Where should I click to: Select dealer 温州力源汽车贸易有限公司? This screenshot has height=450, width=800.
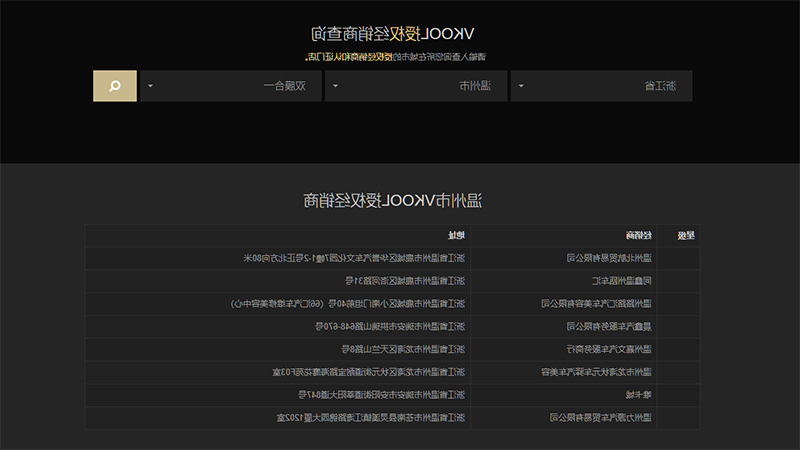point(601,417)
